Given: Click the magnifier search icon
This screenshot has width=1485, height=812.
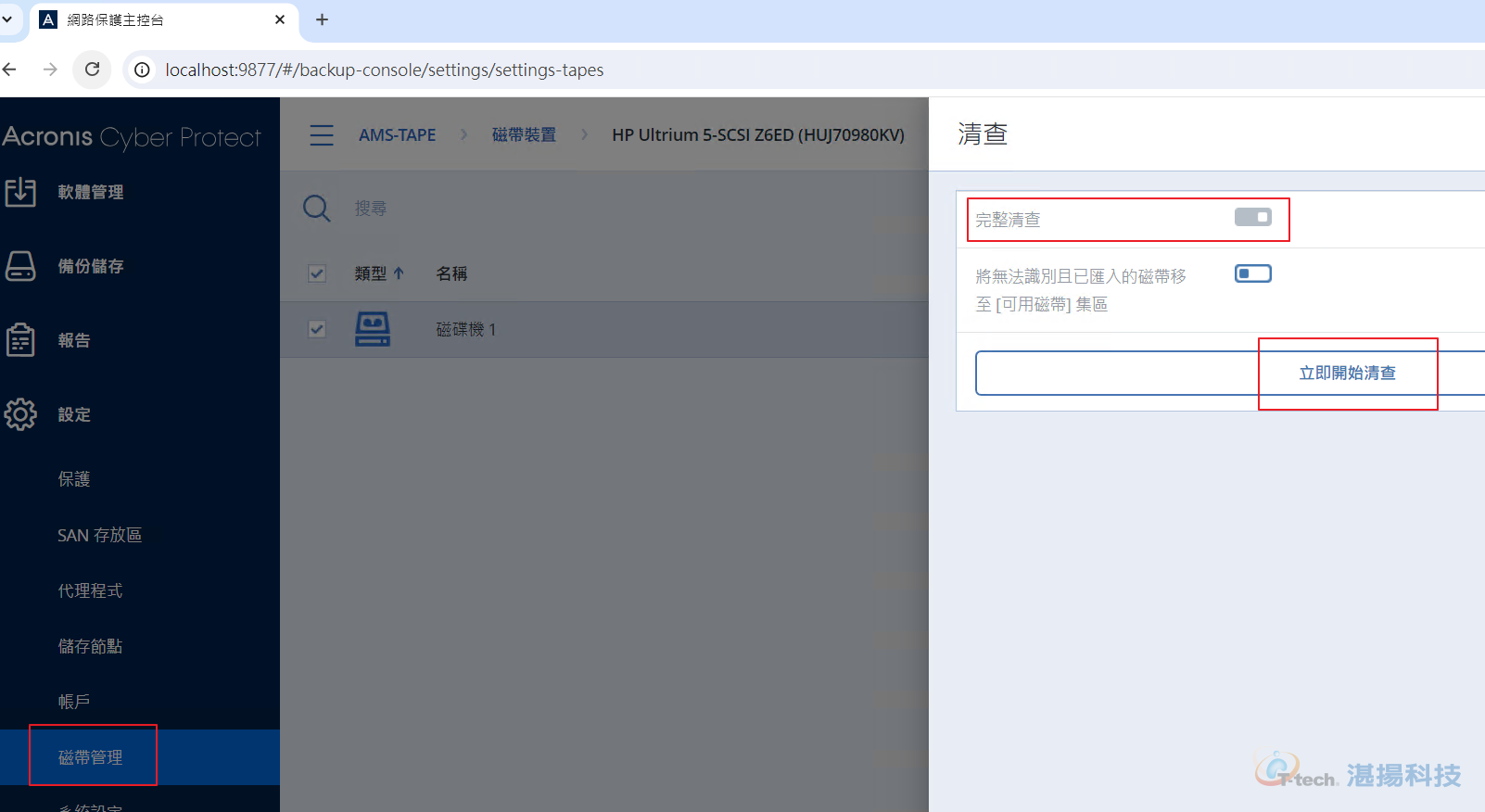Looking at the screenshot, I should 316,209.
